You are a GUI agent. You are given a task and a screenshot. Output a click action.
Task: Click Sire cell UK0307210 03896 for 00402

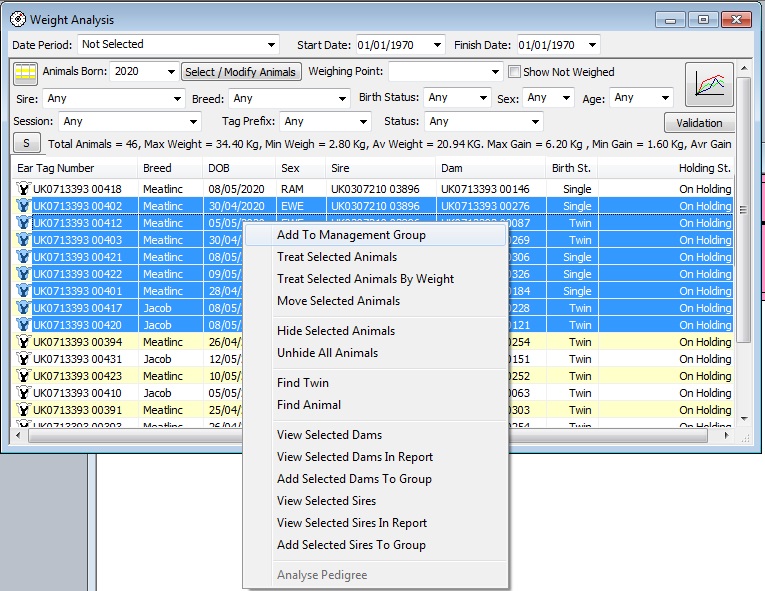[x=381, y=206]
